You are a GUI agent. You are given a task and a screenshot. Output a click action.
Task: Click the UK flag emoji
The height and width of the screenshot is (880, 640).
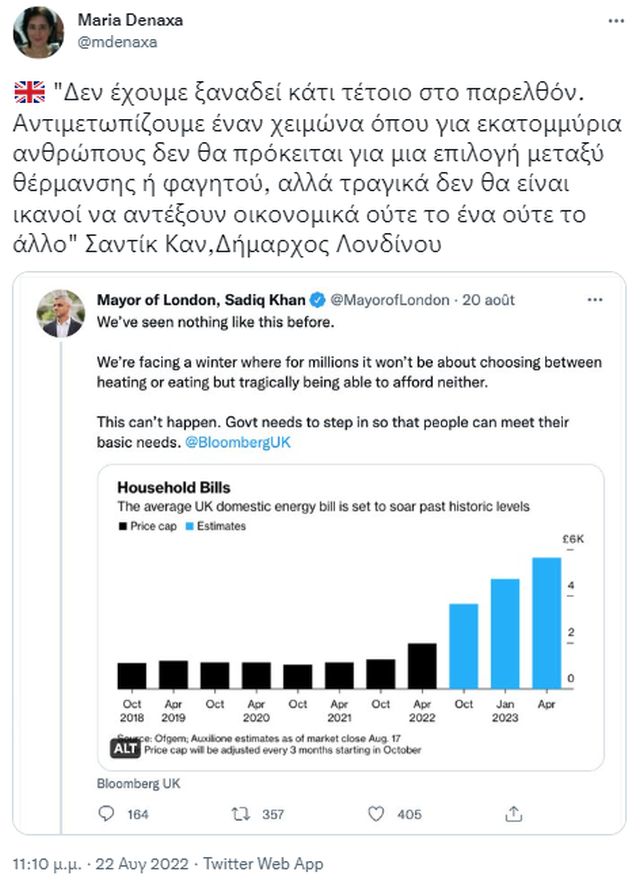[31, 94]
